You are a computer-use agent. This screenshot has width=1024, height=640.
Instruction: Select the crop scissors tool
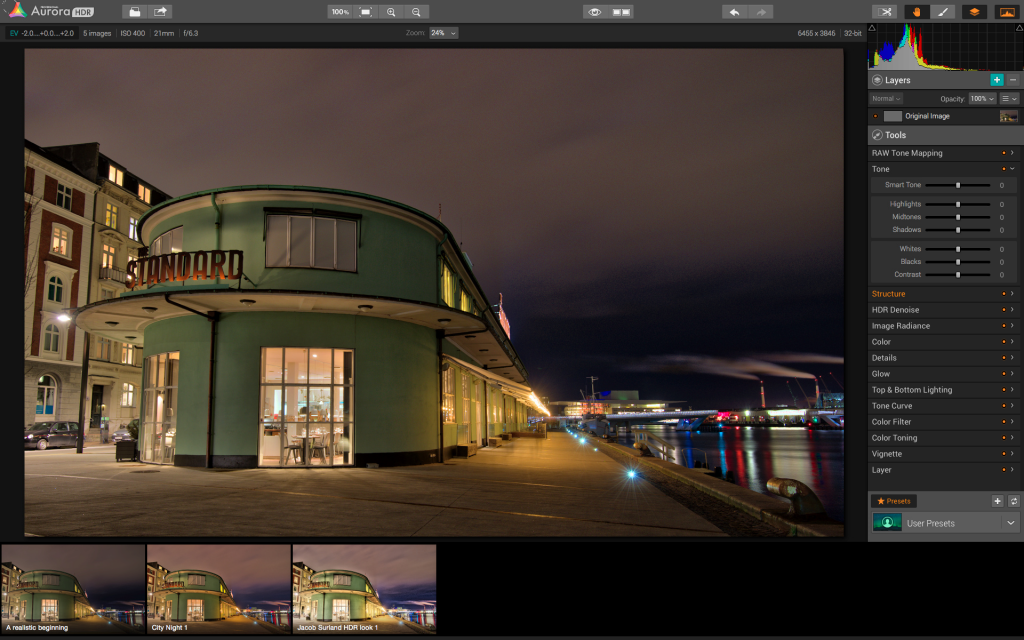click(x=885, y=12)
